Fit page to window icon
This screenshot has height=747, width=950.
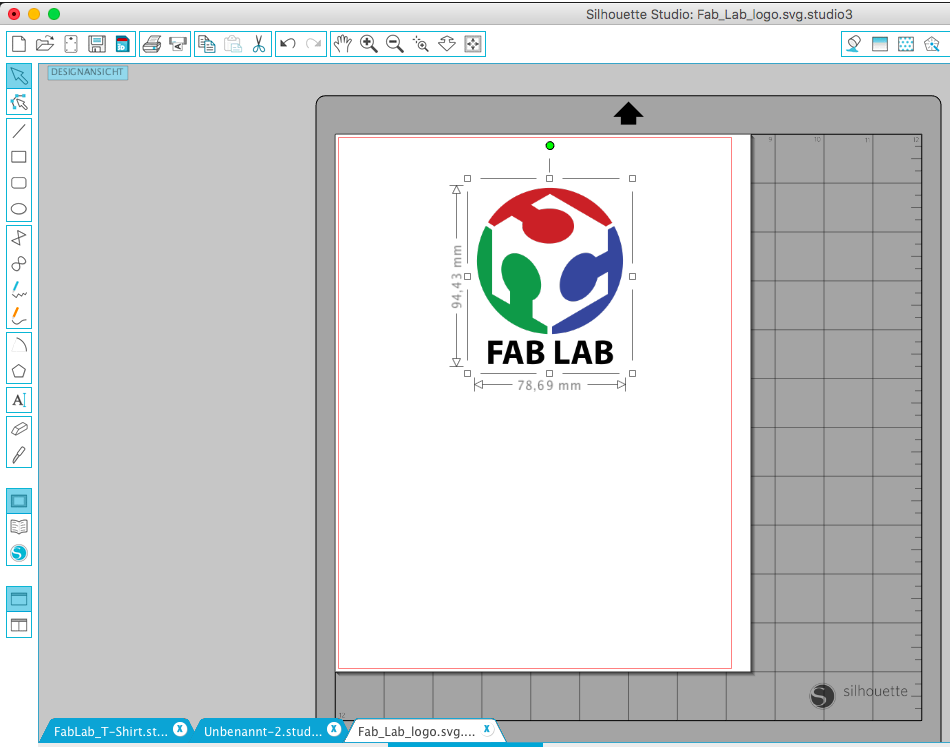coord(473,44)
